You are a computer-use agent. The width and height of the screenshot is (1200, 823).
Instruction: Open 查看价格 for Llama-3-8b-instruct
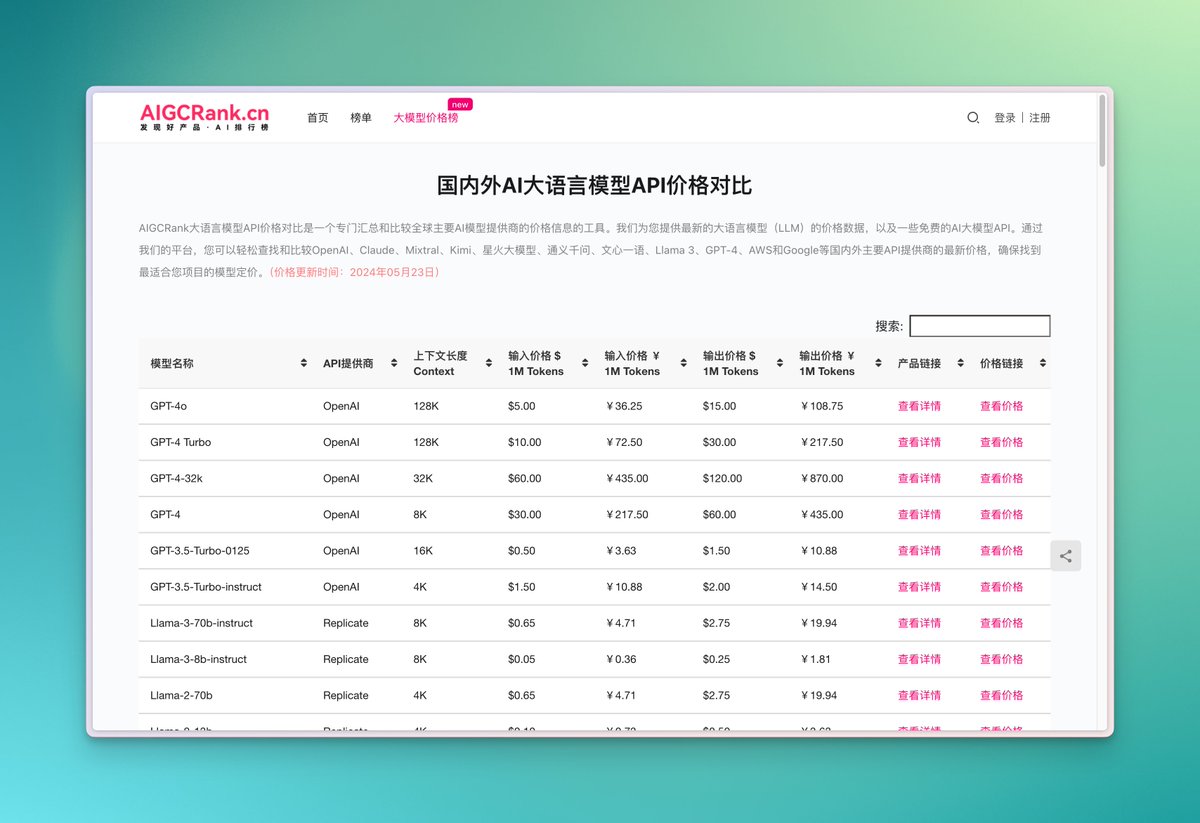click(1001, 659)
